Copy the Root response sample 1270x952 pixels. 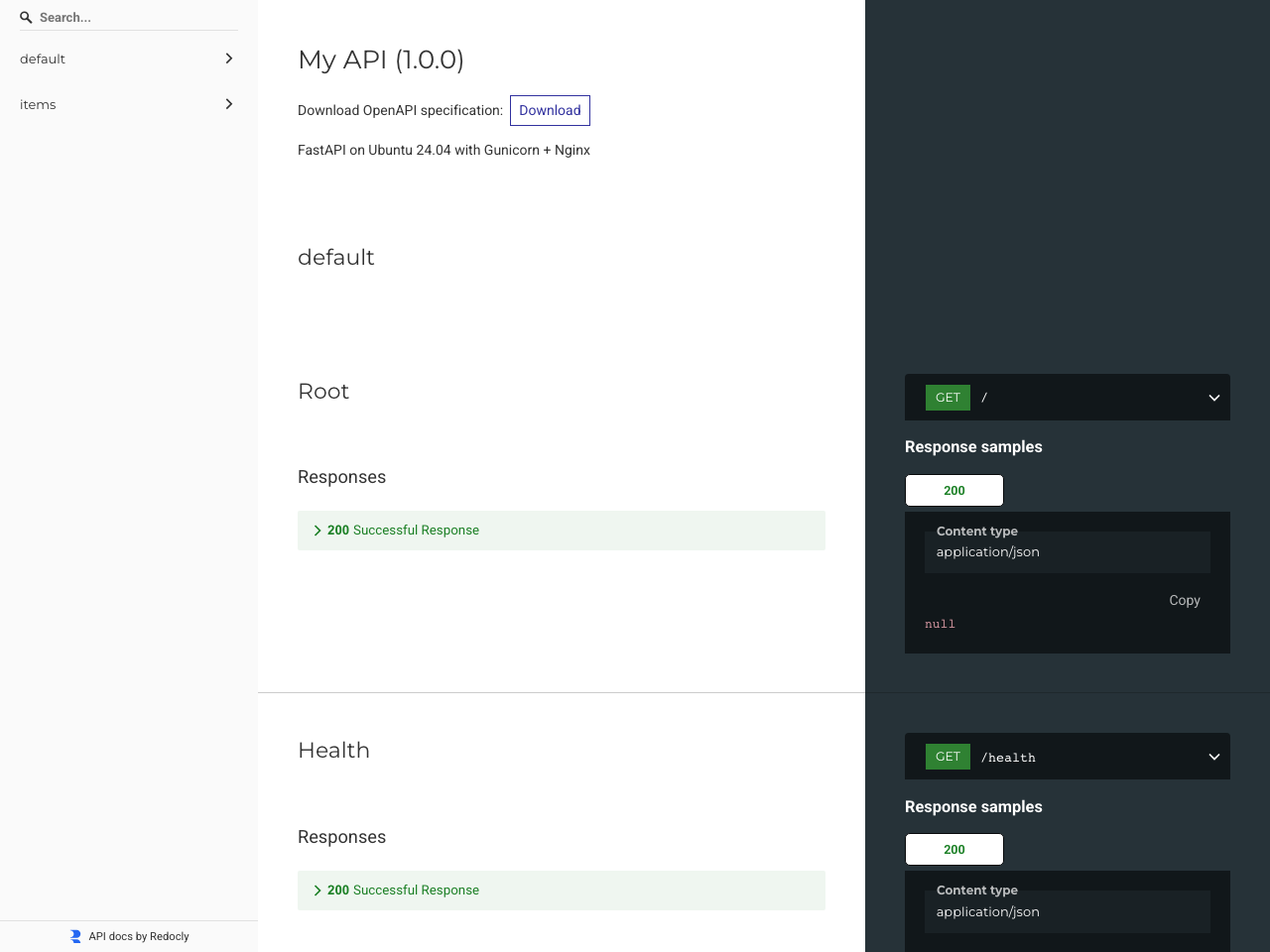1185,600
